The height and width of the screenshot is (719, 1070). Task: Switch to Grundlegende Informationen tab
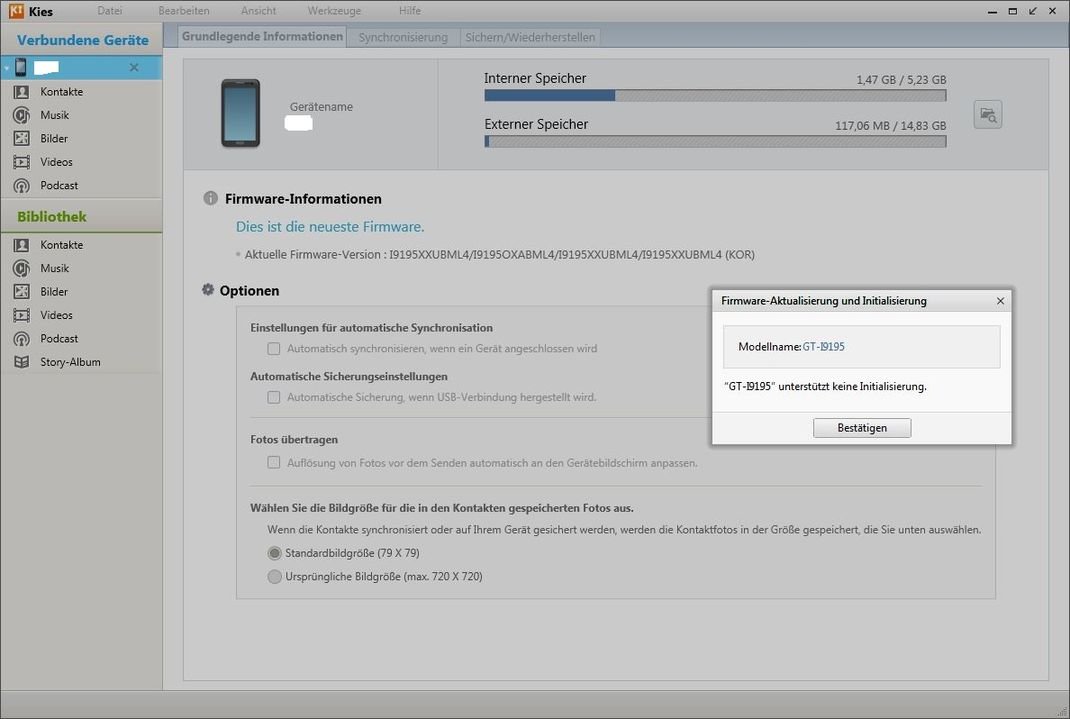[262, 37]
